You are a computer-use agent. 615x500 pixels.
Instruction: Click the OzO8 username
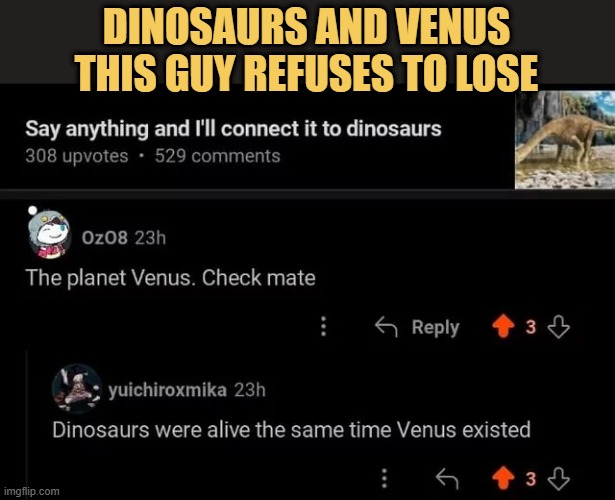(x=105, y=238)
